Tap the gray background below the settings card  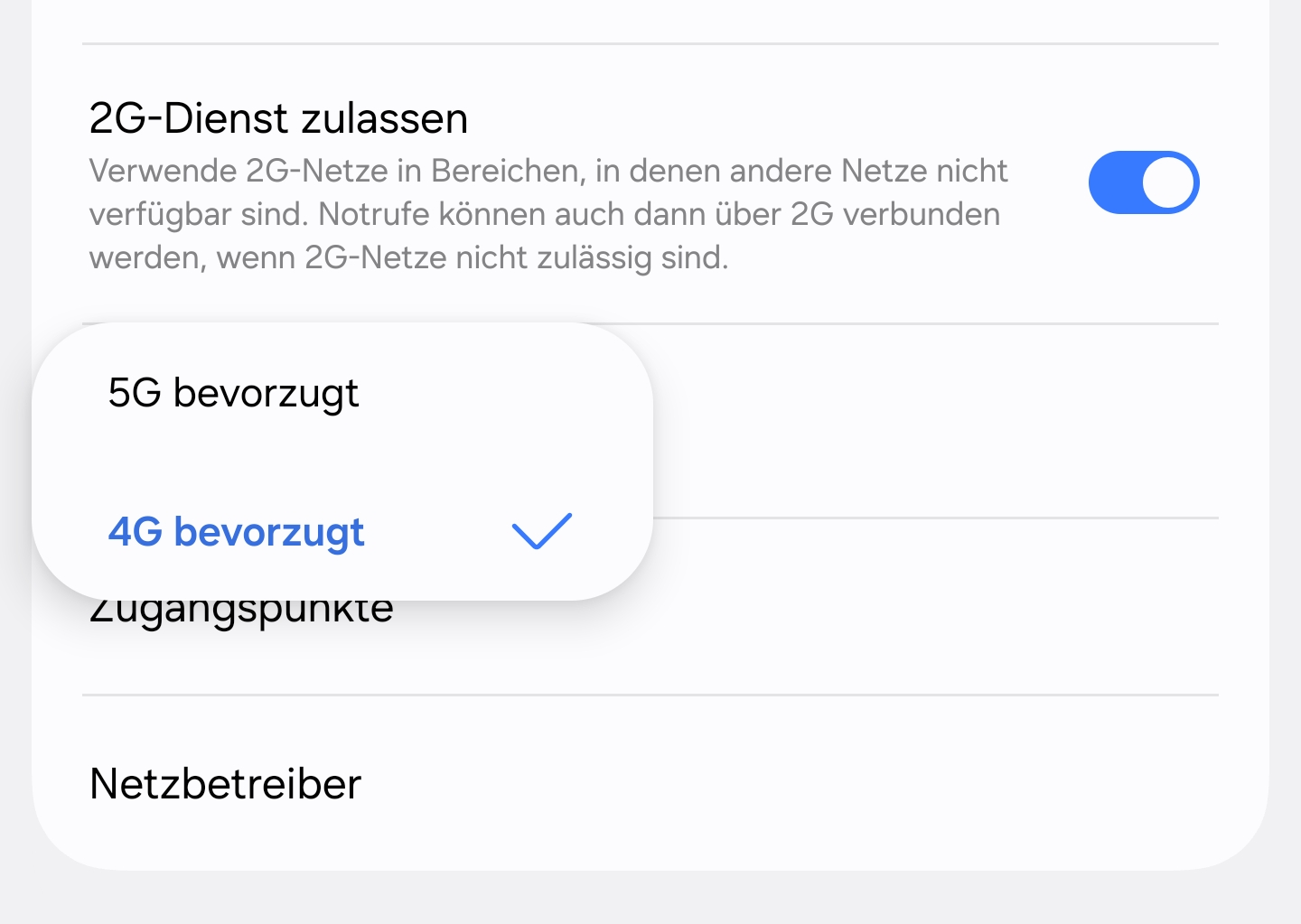pyautogui.click(x=650, y=899)
